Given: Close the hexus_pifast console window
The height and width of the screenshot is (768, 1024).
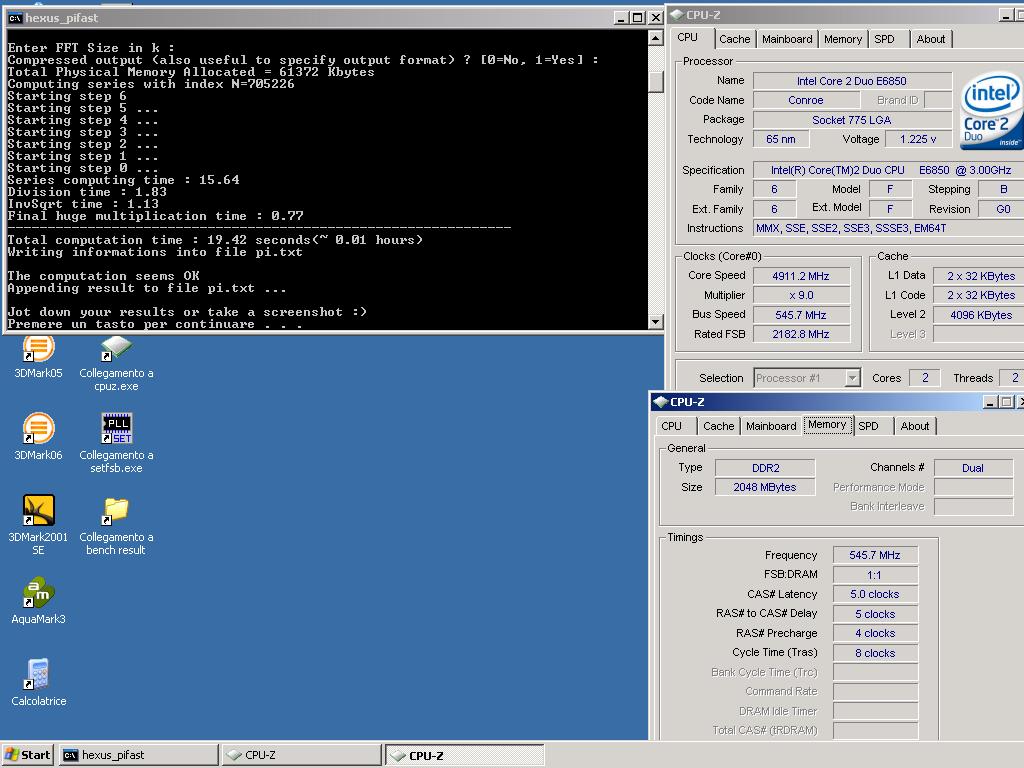Looking at the screenshot, I should (656, 18).
